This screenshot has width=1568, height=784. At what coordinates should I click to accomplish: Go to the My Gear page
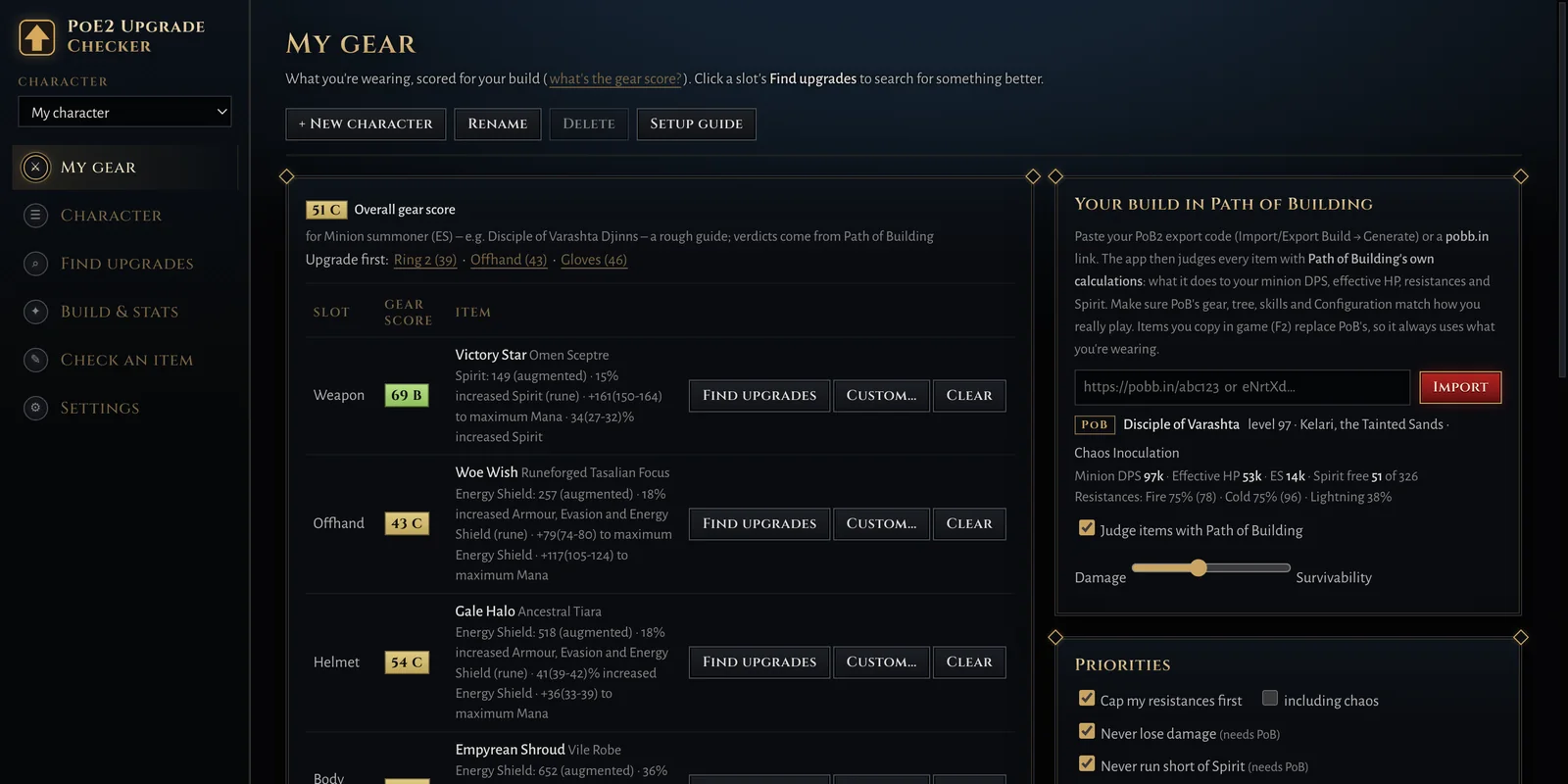(124, 168)
